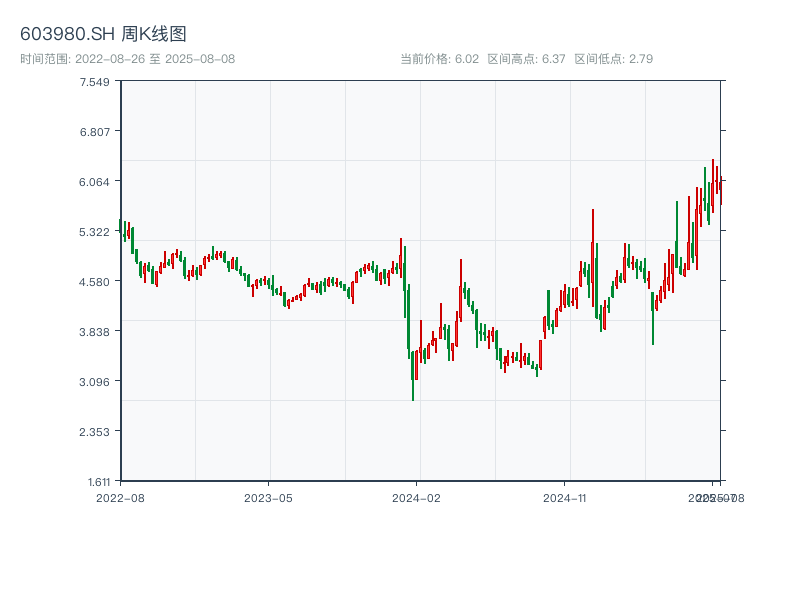800x600 pixels.
Task: Click the 当前价格 6.02 label
Action: pos(440,59)
